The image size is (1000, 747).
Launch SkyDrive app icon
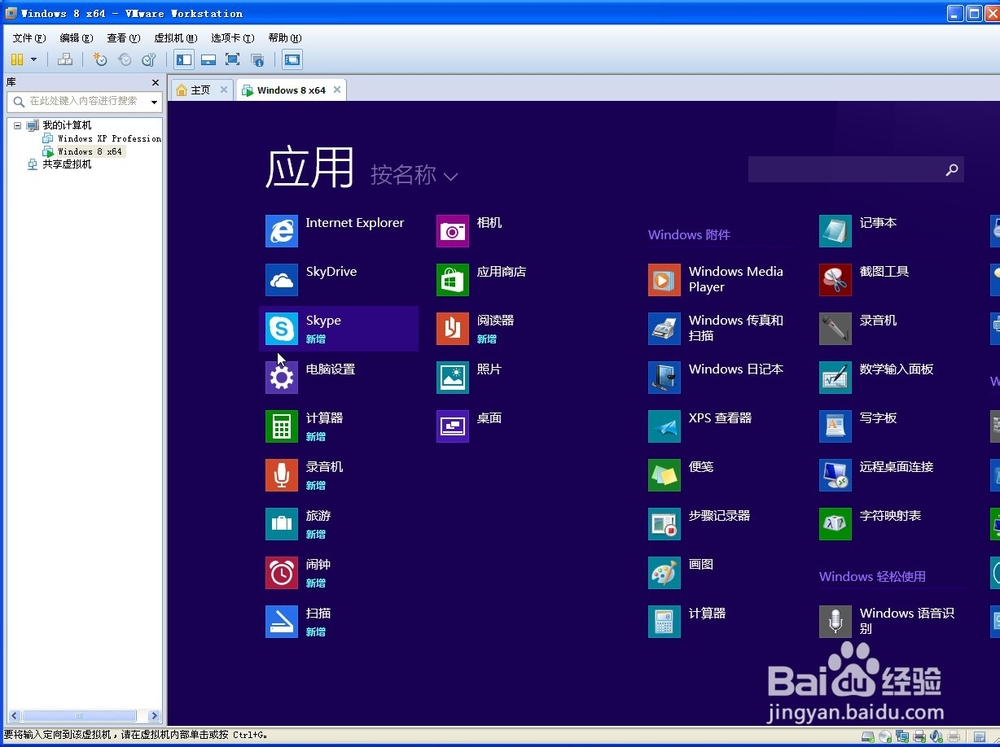[x=281, y=279]
